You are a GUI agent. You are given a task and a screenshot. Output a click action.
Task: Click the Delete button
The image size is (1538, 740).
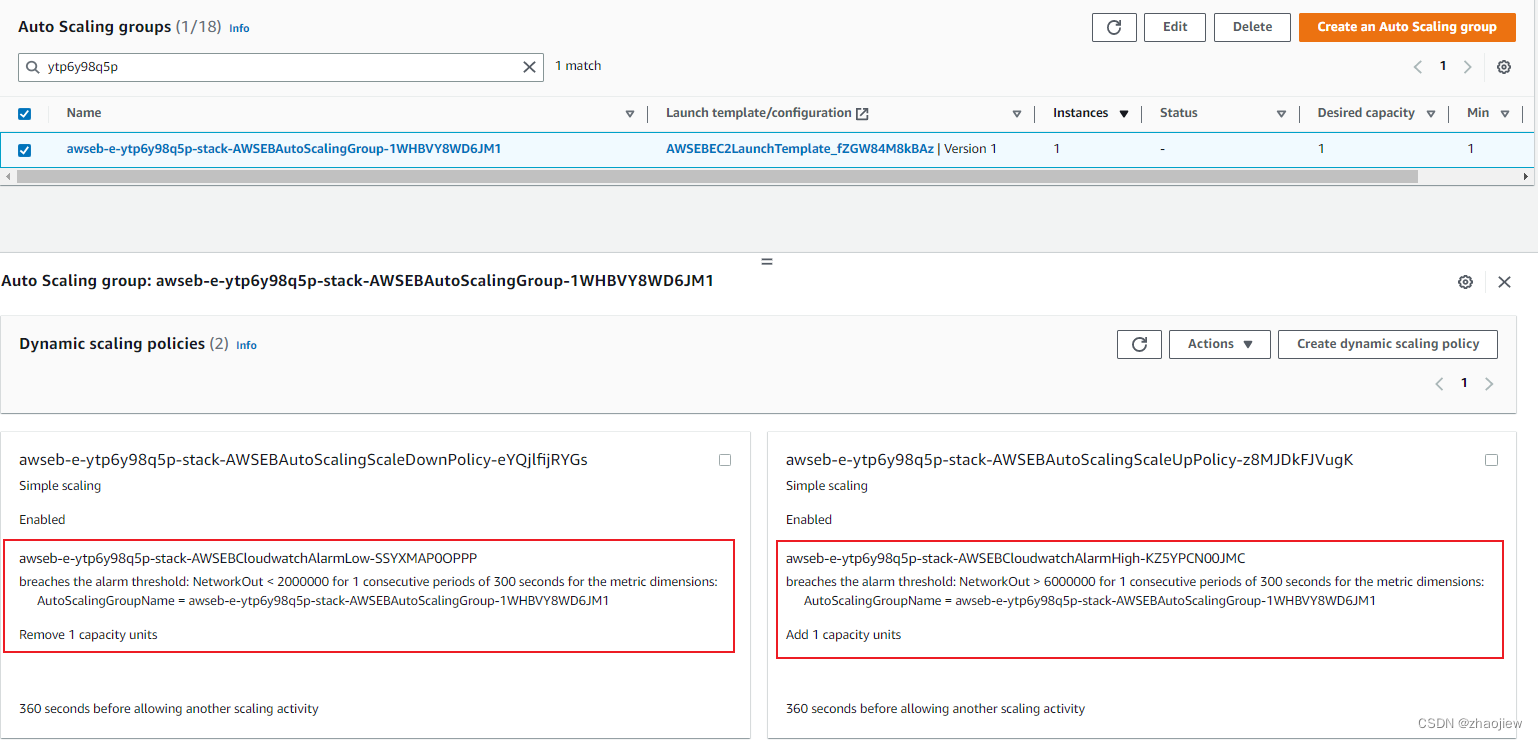[x=1252, y=27]
